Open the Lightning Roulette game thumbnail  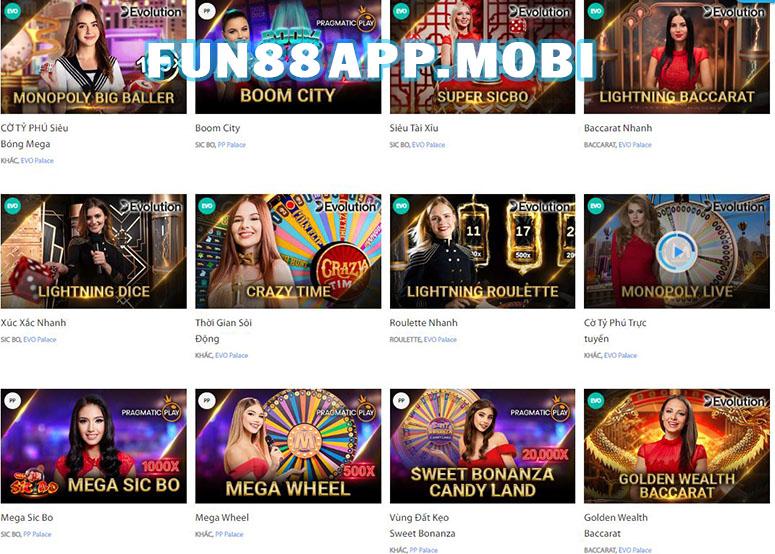click(482, 251)
